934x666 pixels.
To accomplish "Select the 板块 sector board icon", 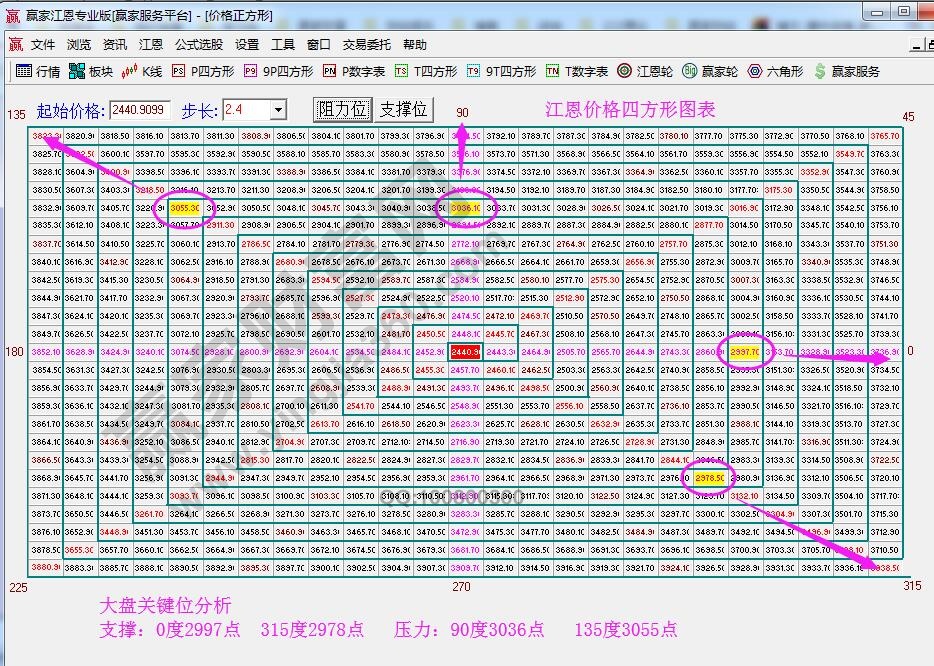I will pyautogui.click(x=90, y=71).
